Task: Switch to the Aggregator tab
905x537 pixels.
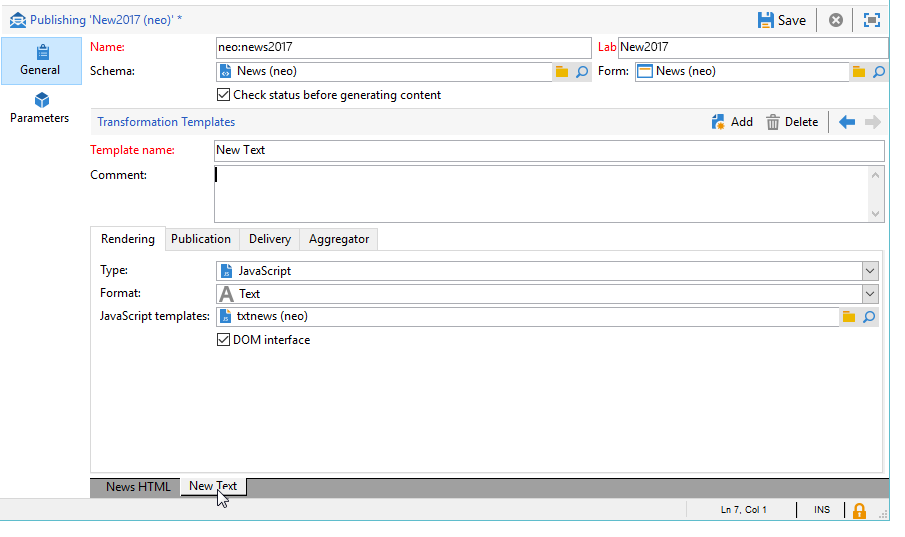Action: 339,239
